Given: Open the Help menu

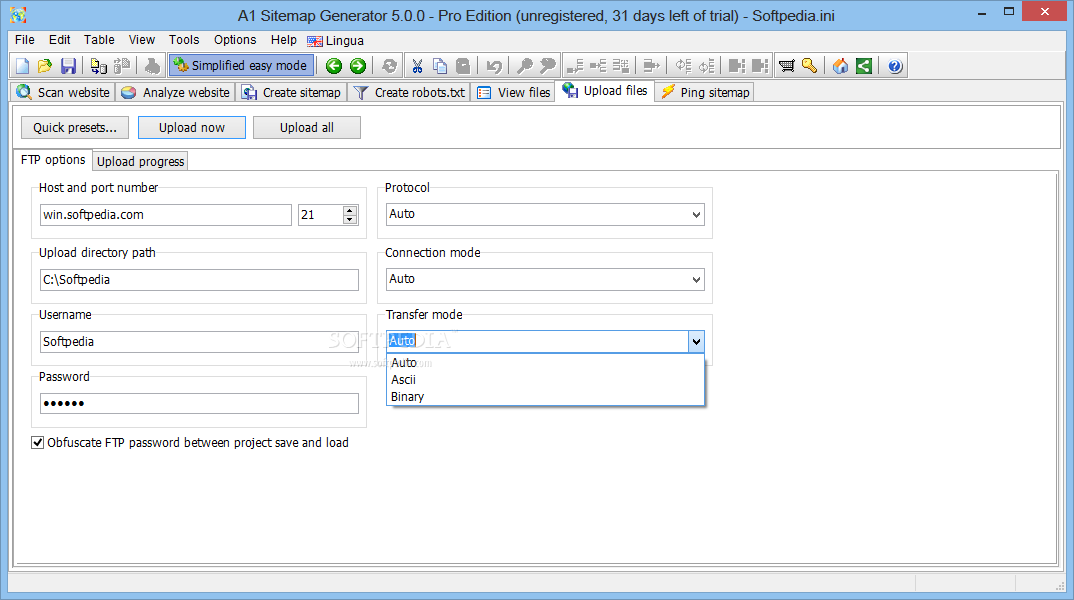Looking at the screenshot, I should click(x=284, y=40).
